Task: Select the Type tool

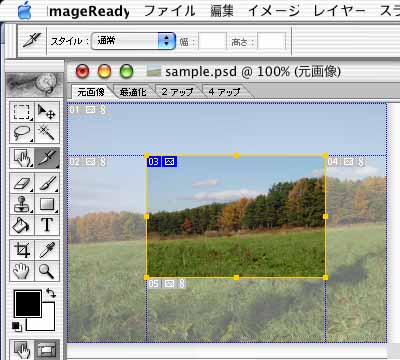Action: [47, 225]
